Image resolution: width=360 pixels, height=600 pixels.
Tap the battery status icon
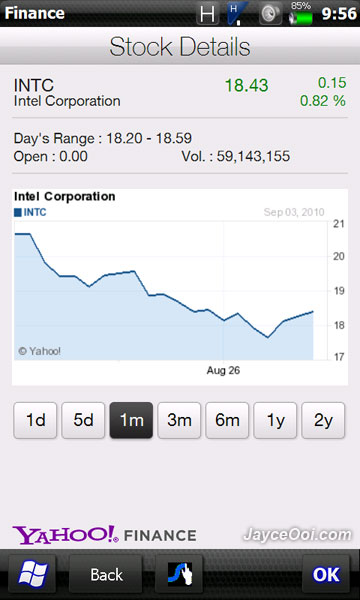[x=301, y=13]
